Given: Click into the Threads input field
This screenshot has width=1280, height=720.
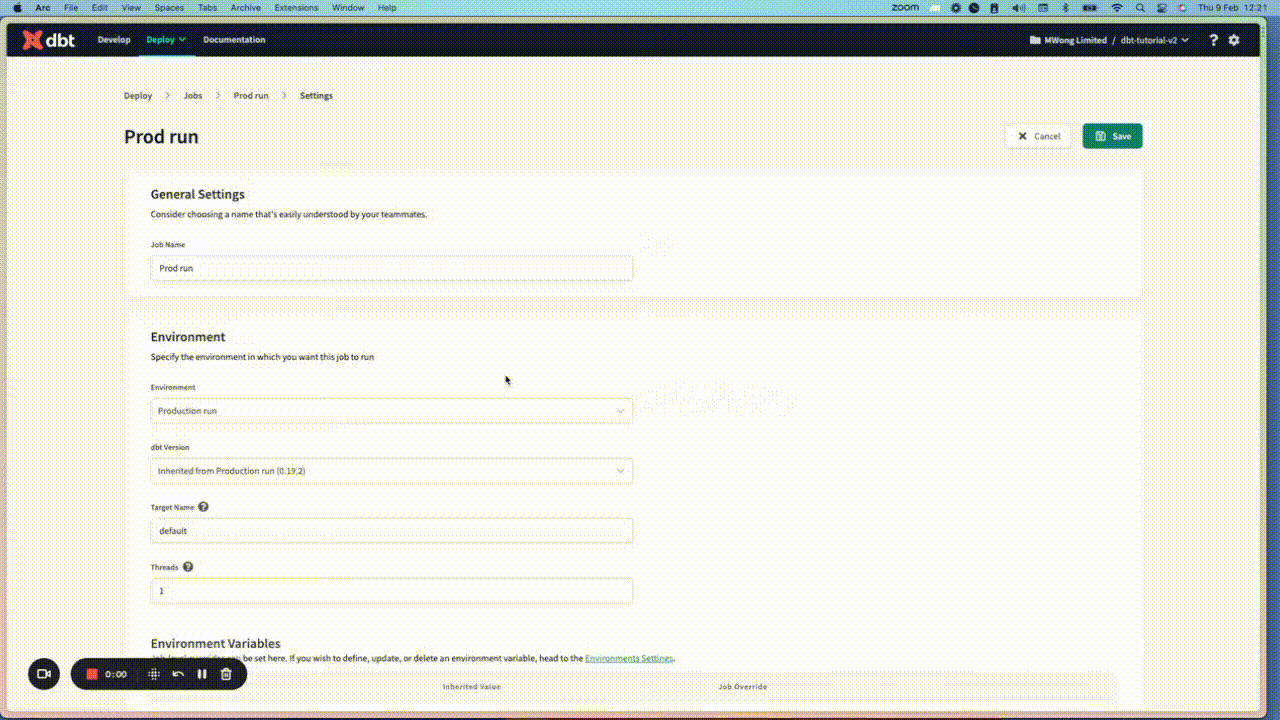Looking at the screenshot, I should 390,591.
